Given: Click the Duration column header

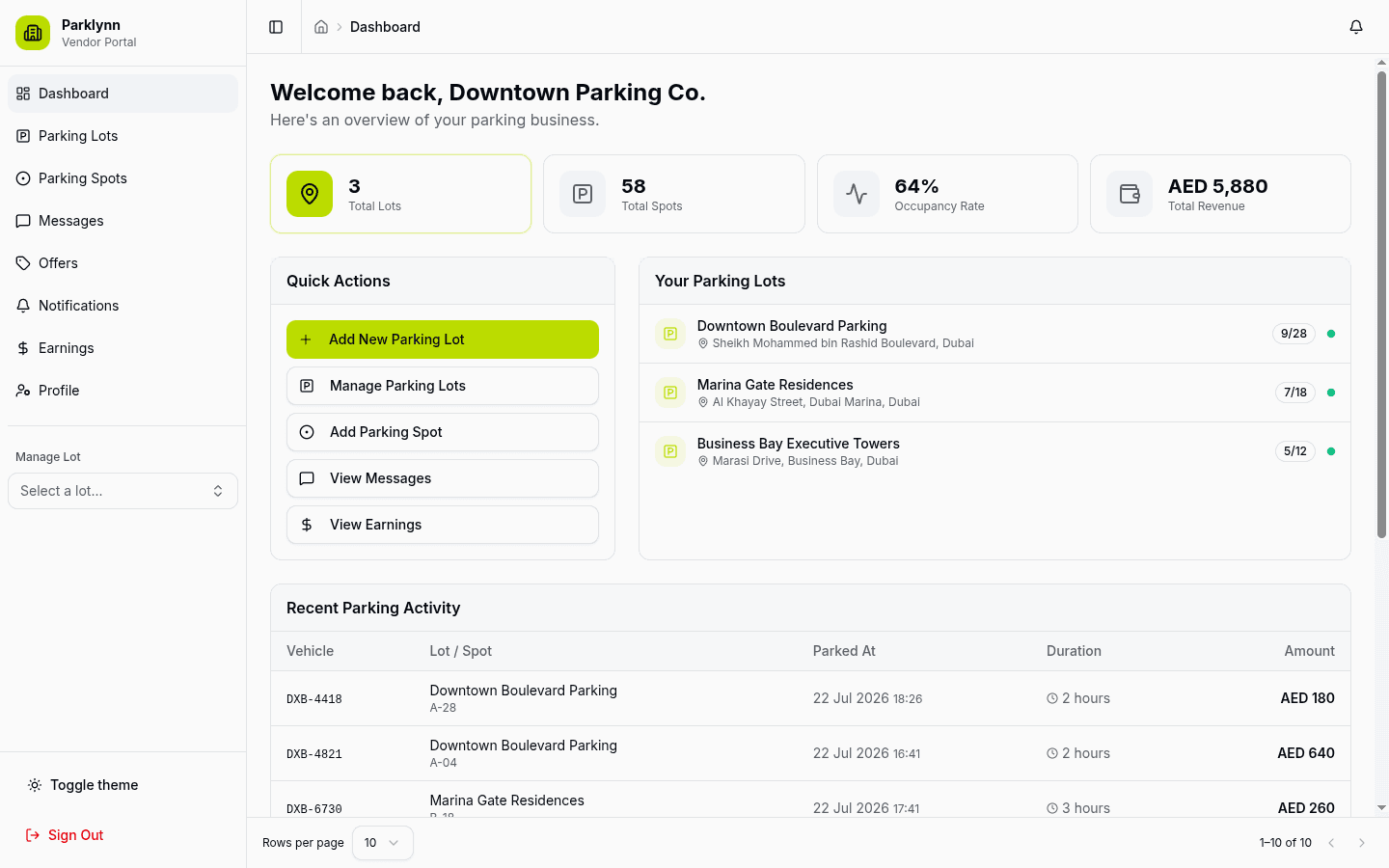Looking at the screenshot, I should [1074, 651].
